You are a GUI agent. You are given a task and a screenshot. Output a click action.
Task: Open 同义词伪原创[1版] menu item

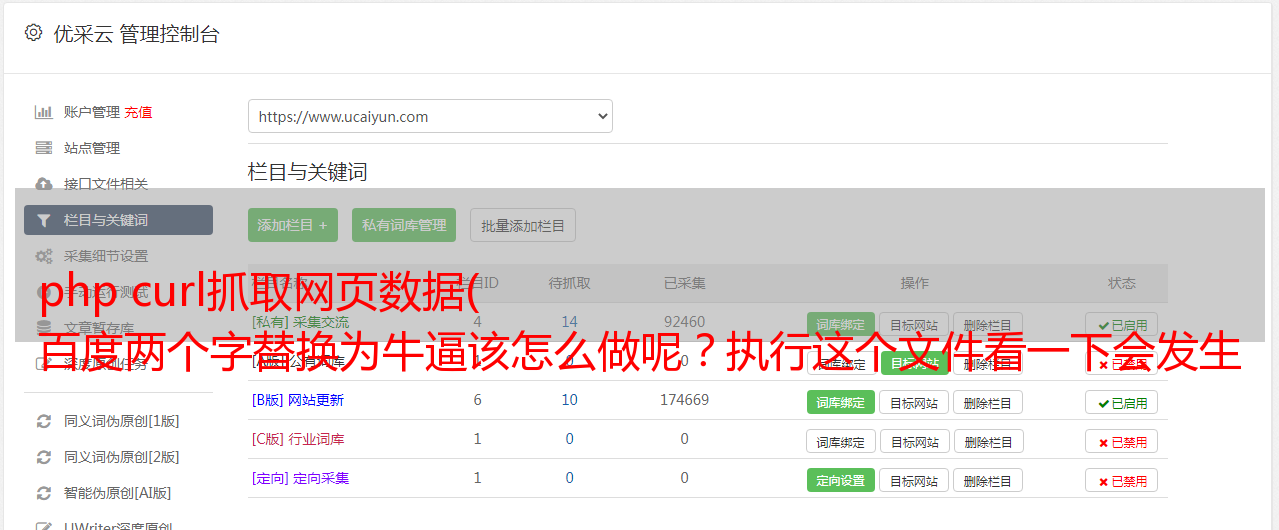pyautogui.click(x=121, y=421)
